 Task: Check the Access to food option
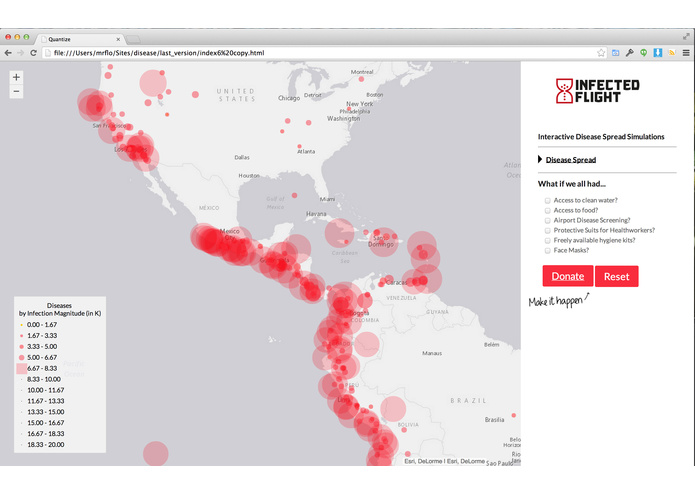tap(547, 210)
